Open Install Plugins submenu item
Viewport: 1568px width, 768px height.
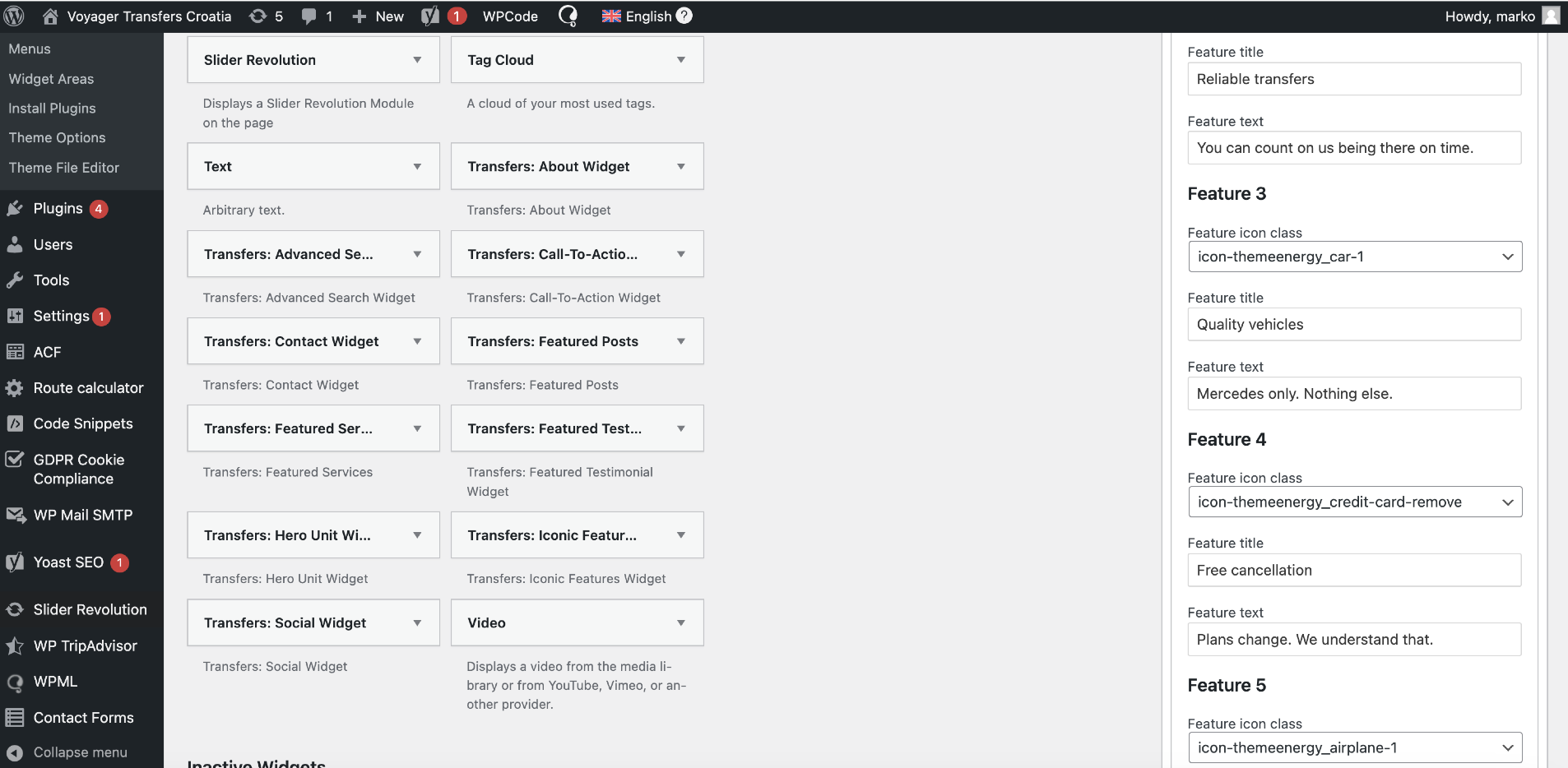pyautogui.click(x=52, y=109)
